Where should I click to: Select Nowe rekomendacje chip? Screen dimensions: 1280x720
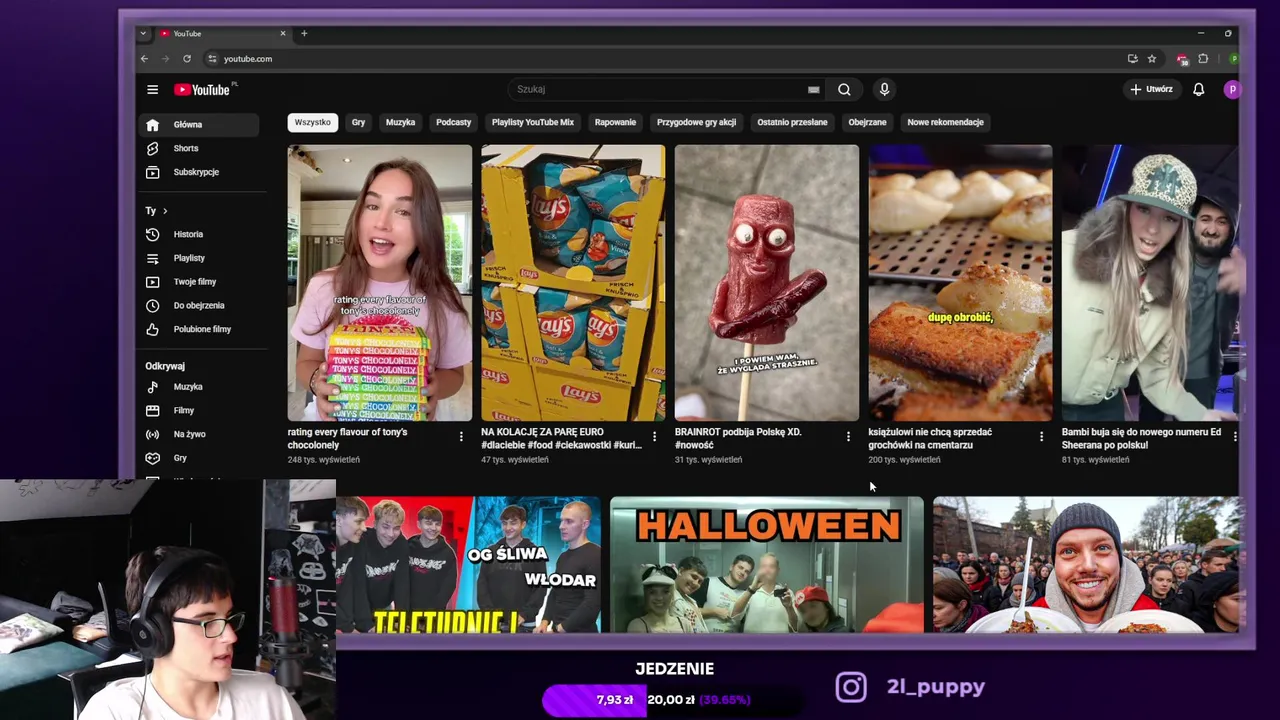945,123
